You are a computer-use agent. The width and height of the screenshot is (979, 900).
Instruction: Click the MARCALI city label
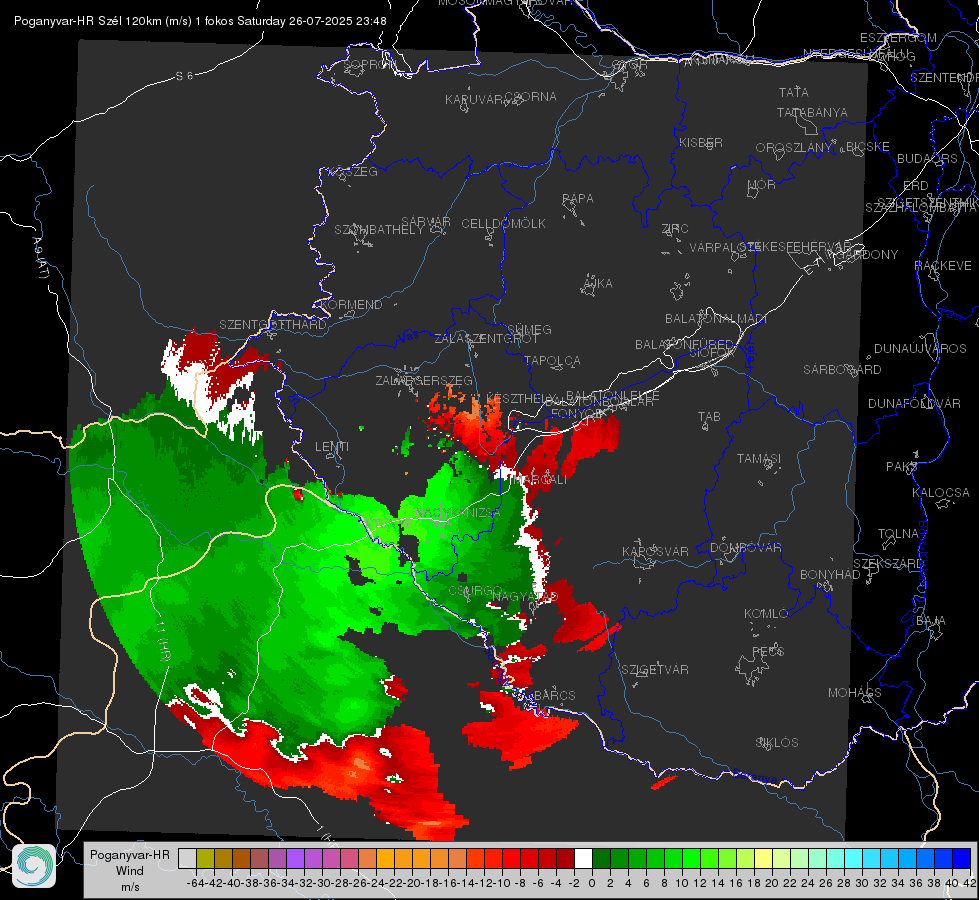click(x=539, y=480)
